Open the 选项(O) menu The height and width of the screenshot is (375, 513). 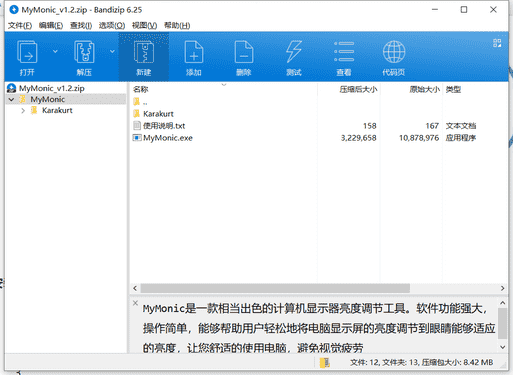pyautogui.click(x=112, y=25)
